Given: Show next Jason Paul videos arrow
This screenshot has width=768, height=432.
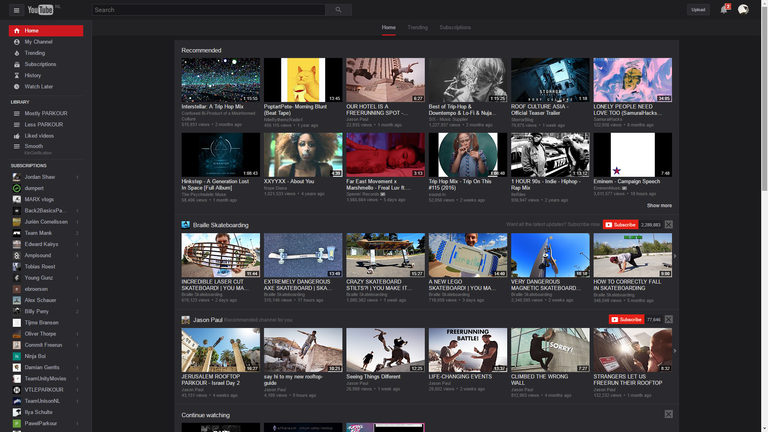Looking at the screenshot, I should click(675, 351).
